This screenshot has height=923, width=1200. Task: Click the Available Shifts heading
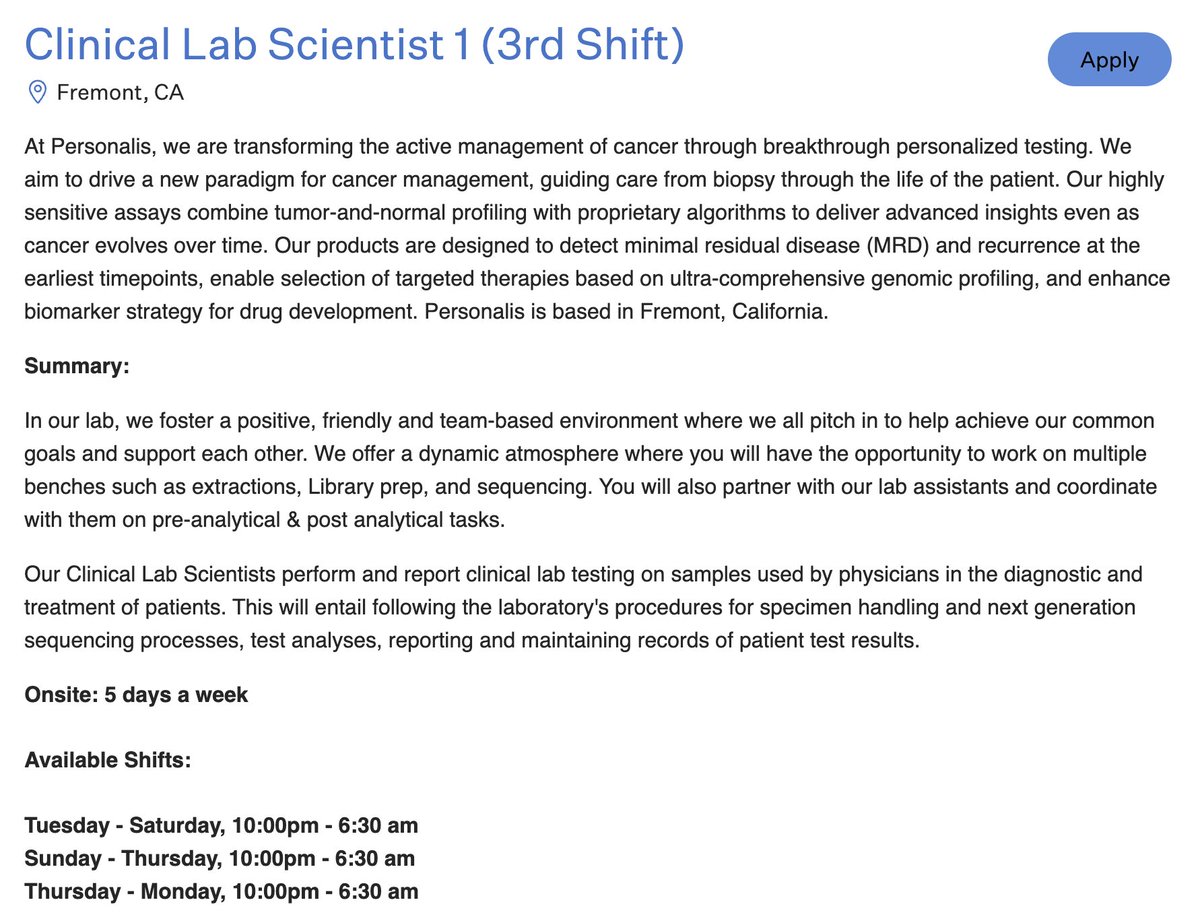pos(108,760)
